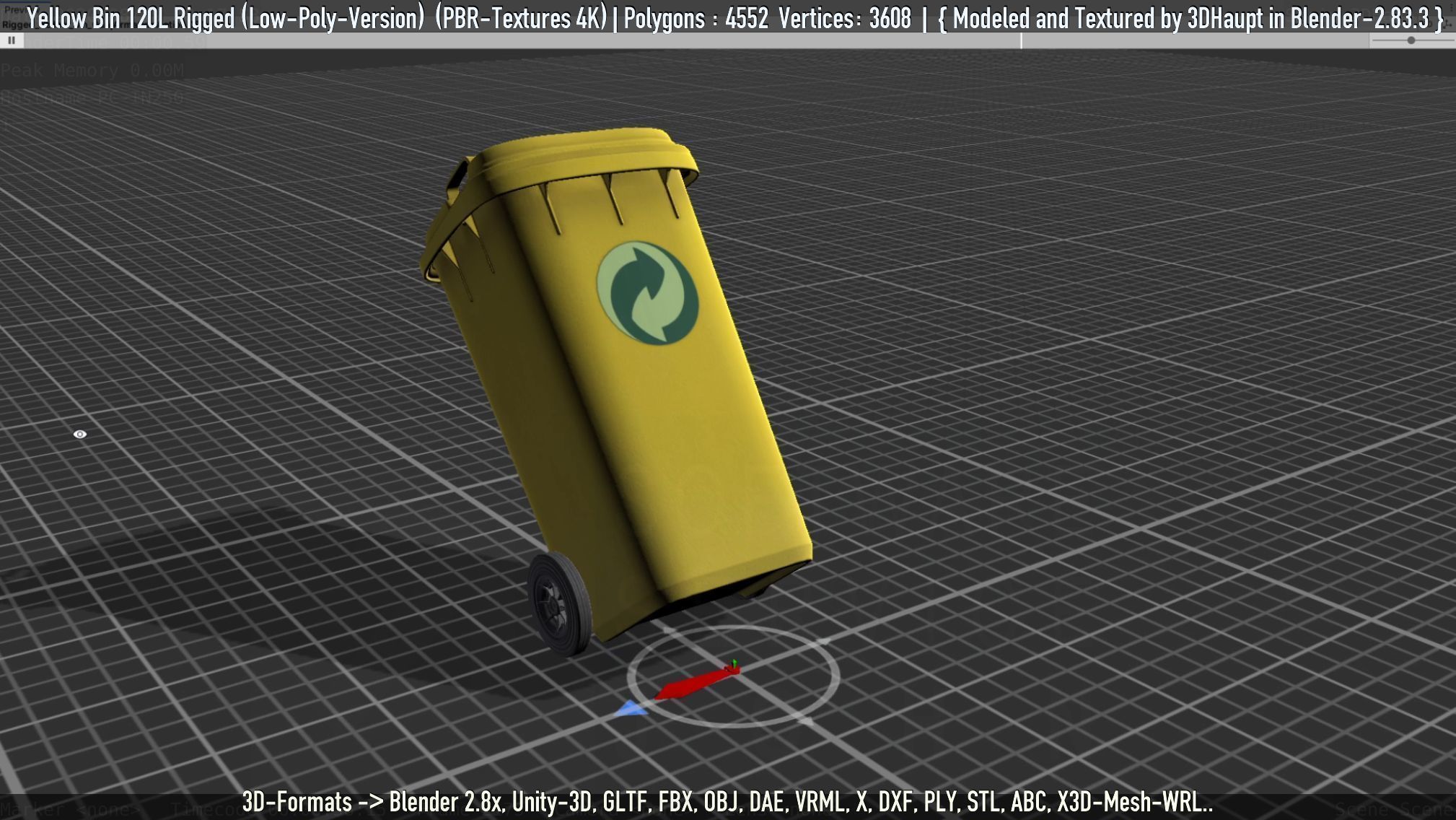
Task: Click the white playhead marker on the timeline
Action: [x=1021, y=41]
